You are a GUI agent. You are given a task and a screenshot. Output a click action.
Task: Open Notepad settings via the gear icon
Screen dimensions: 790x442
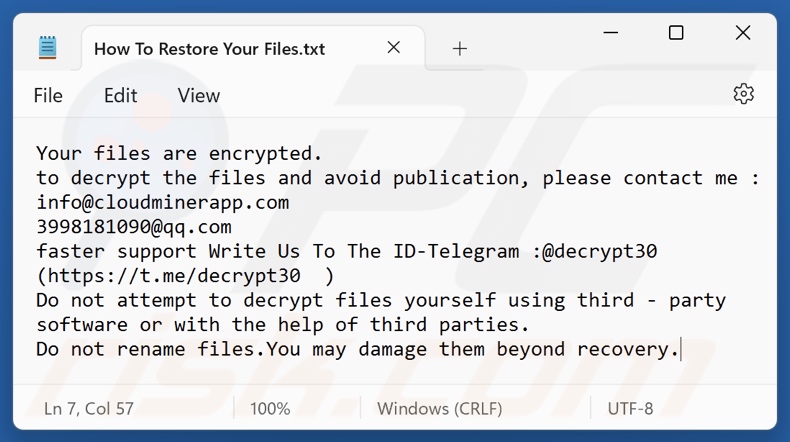point(743,94)
